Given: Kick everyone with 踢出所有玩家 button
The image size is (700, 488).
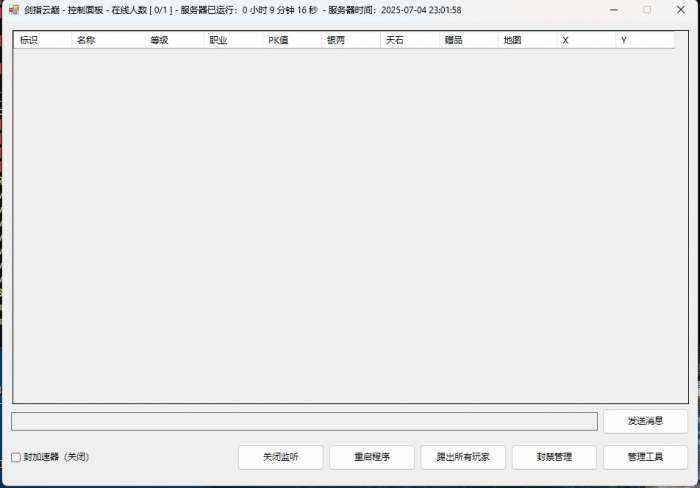Looking at the screenshot, I should point(463,457).
